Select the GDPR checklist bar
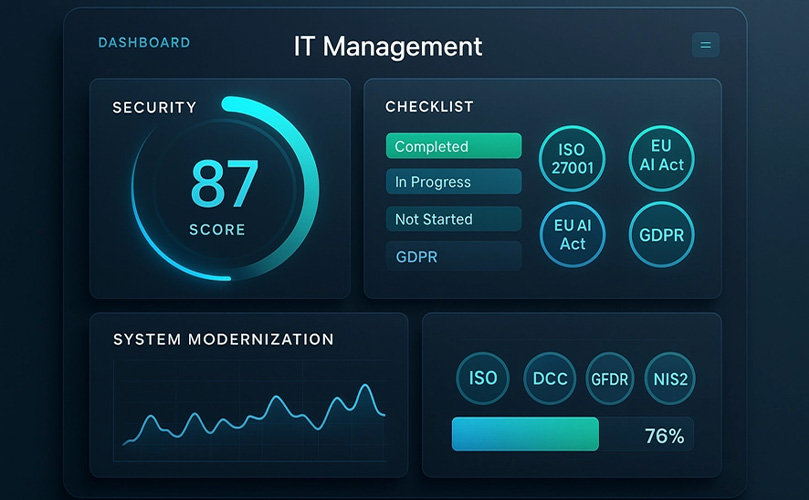This screenshot has width=809, height=500. tap(454, 256)
